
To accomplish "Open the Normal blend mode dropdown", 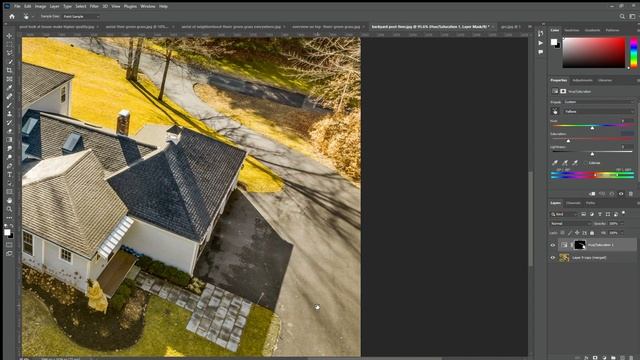I will [x=571, y=223].
